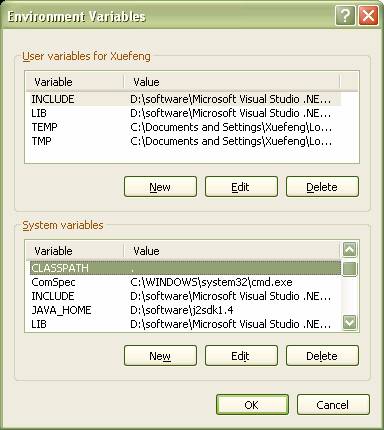Select the user variable LIB row
Image resolution: width=384 pixels, height=430 pixels.
point(185,113)
